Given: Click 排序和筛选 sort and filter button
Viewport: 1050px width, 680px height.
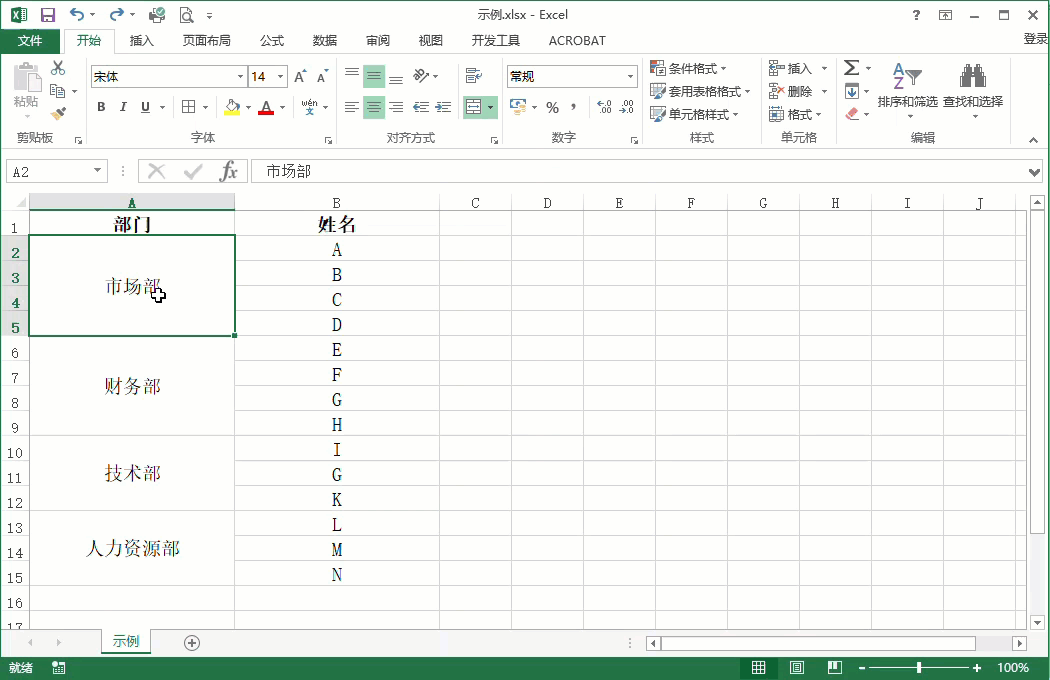Looking at the screenshot, I should (x=907, y=91).
